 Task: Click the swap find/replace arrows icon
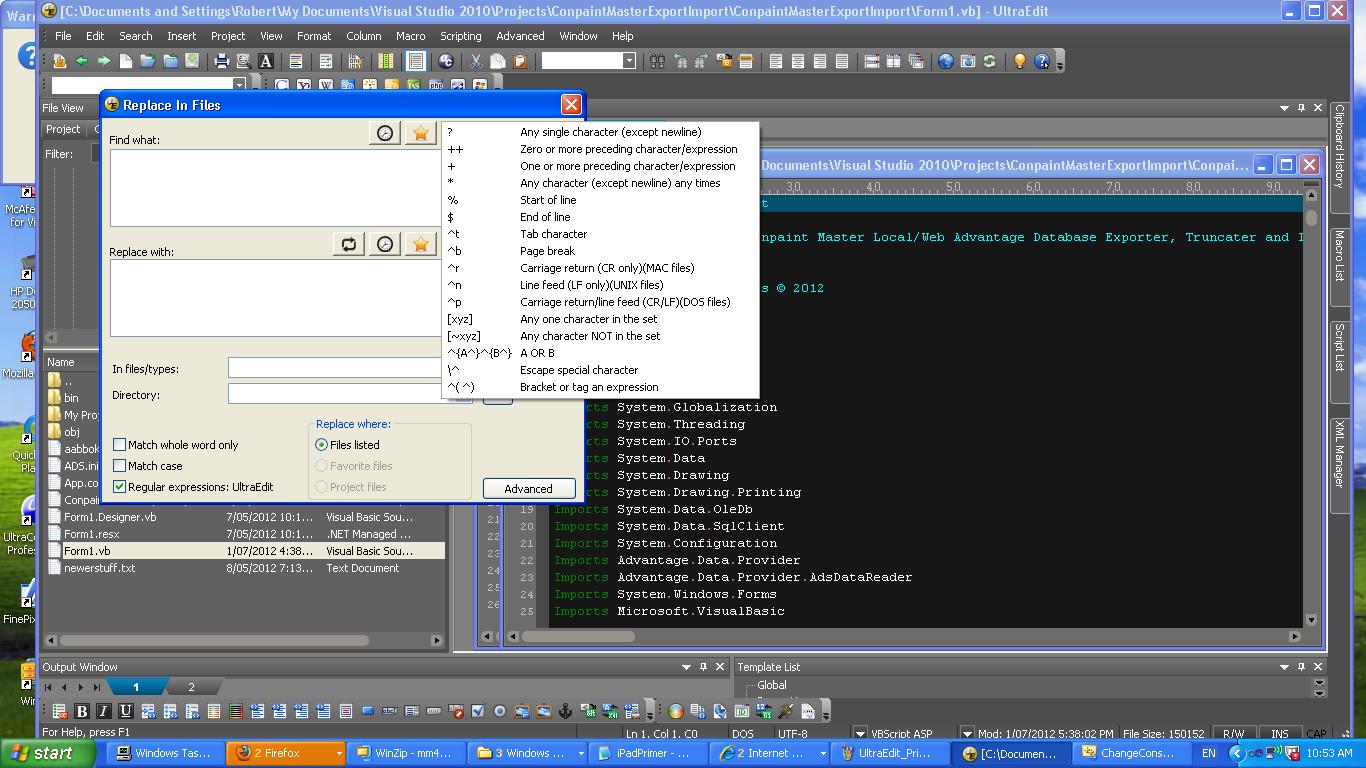click(x=349, y=244)
